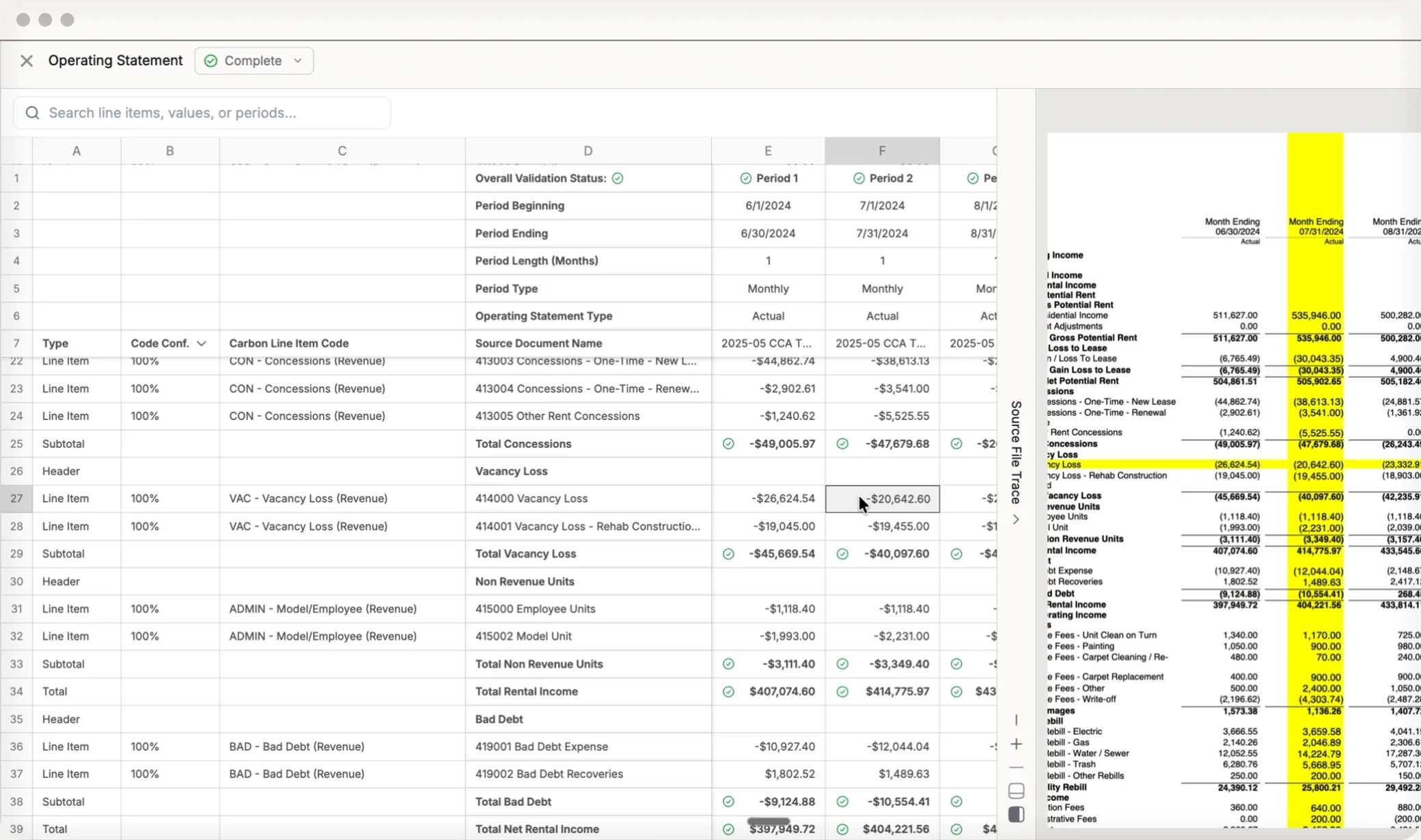Viewport: 1421px width, 840px height.
Task: Select row 27 header number
Action: tap(16, 499)
